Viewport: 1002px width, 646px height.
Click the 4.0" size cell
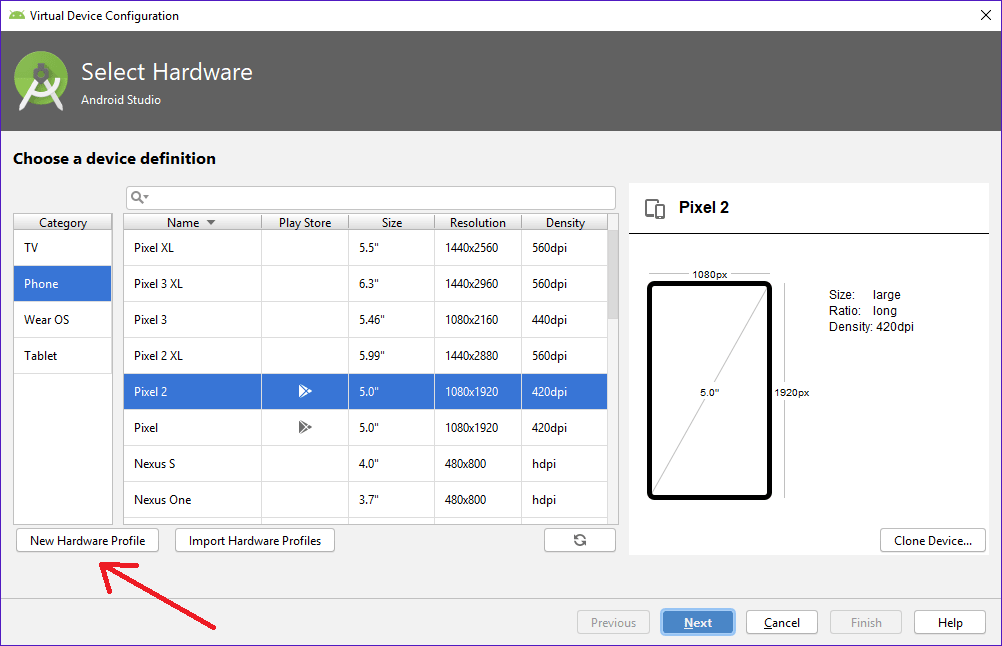click(392, 463)
